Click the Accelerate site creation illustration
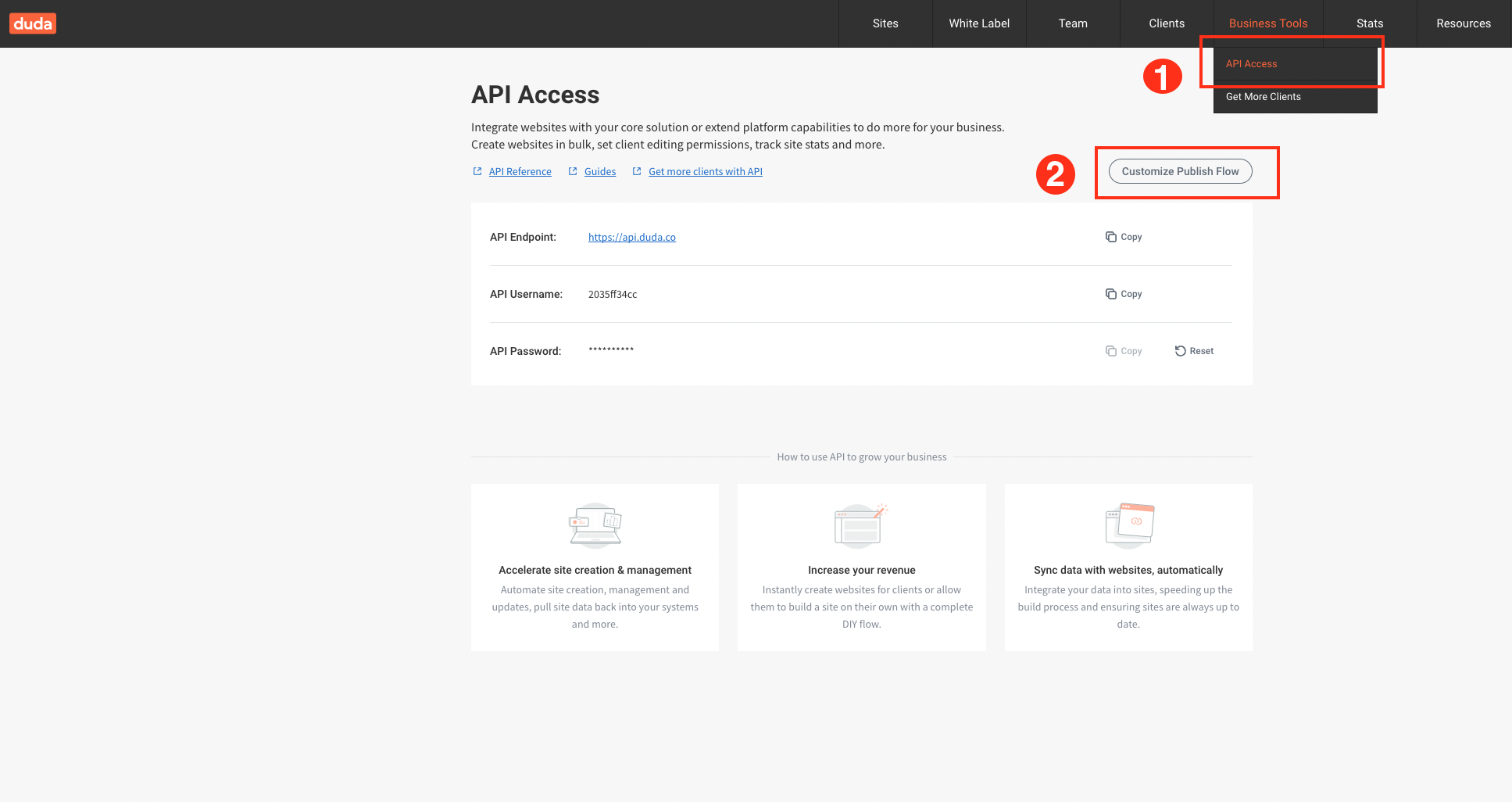 (x=595, y=525)
